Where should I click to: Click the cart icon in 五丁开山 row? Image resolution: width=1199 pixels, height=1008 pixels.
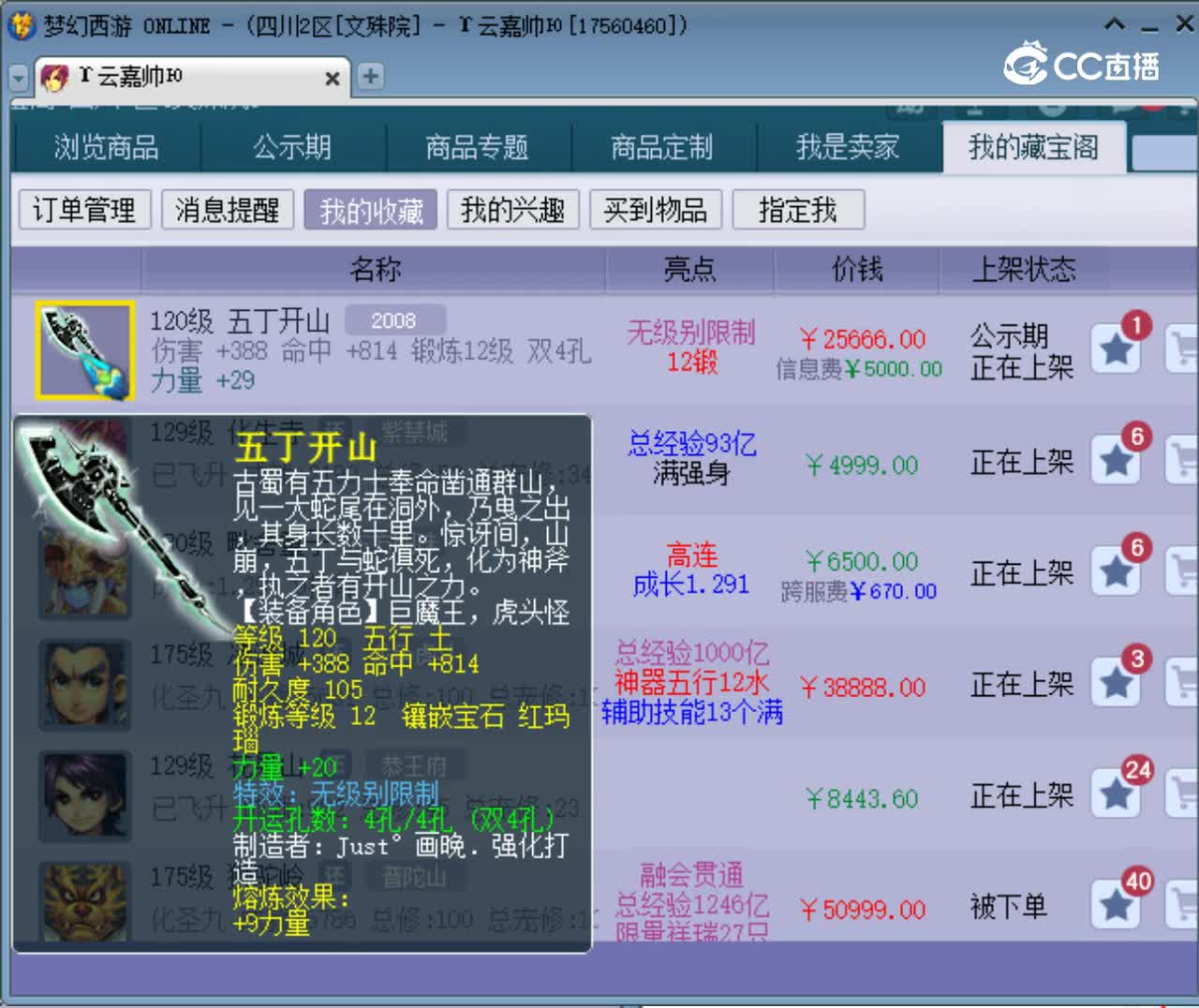(1182, 349)
